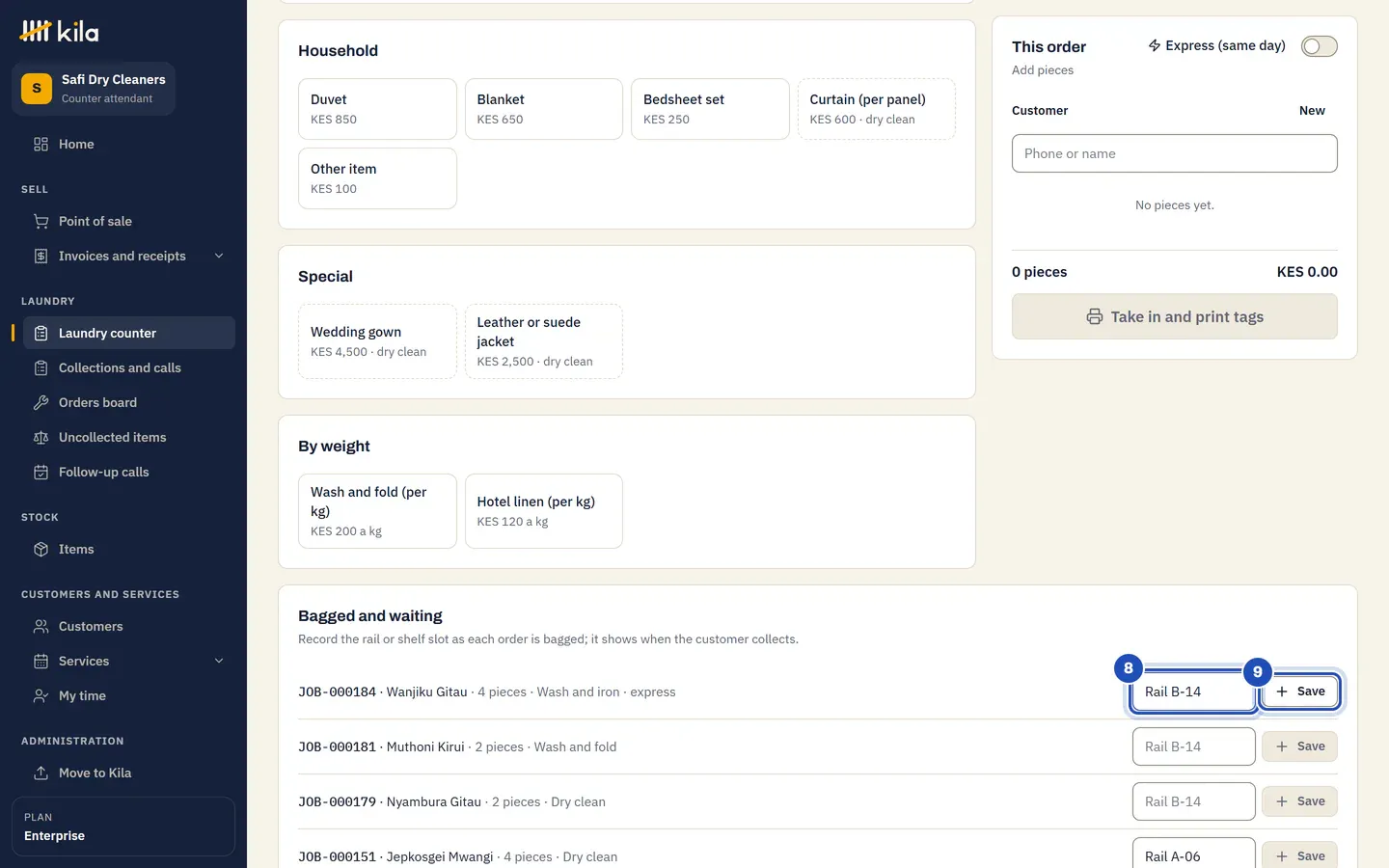Open the Customers page
The image size is (1389, 868).
click(129, 626)
